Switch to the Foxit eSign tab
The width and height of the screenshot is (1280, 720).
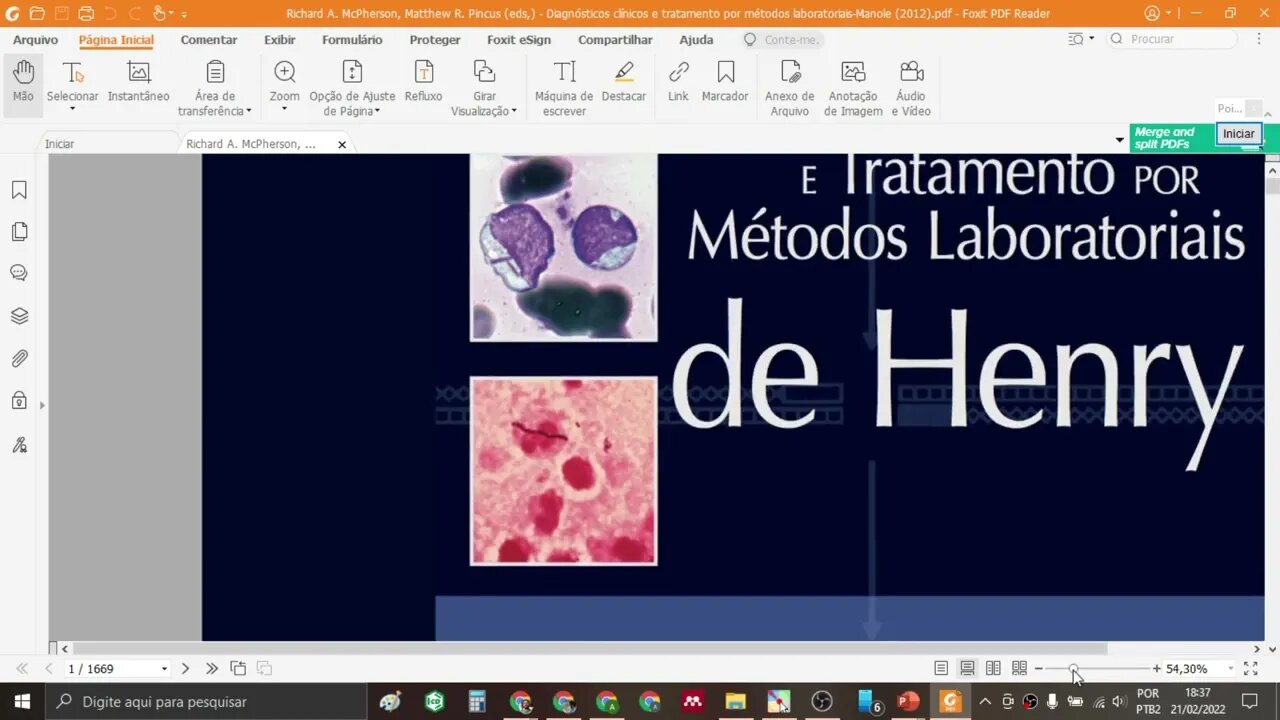coord(519,40)
